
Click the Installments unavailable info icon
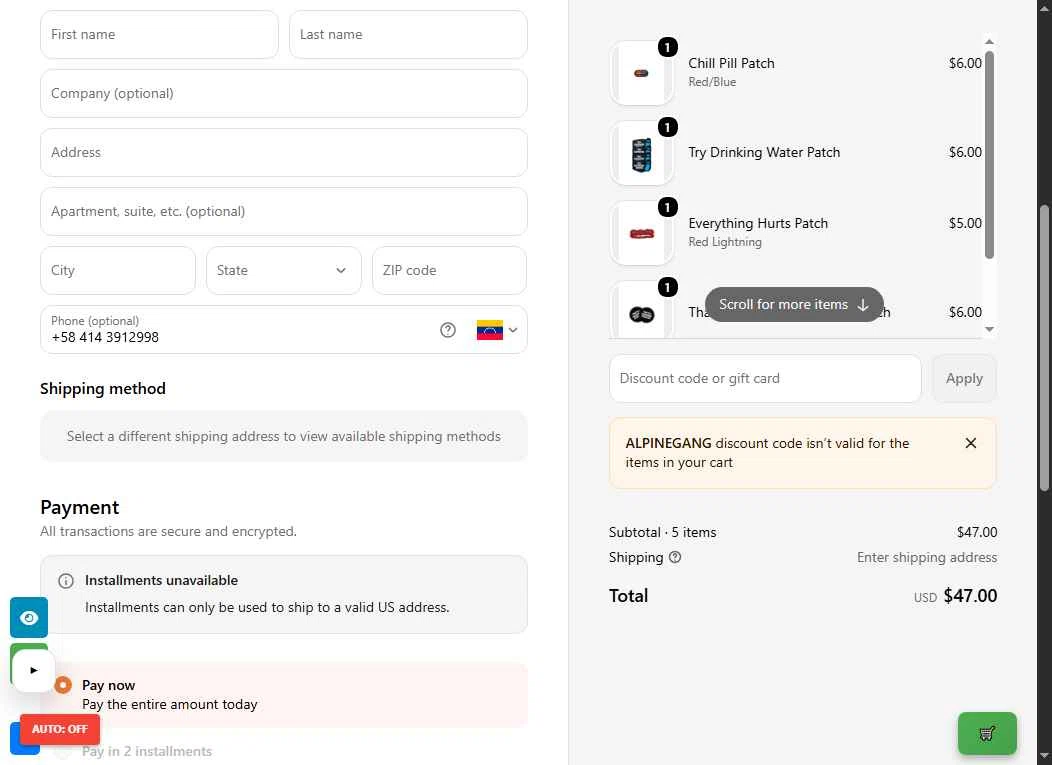[66, 581]
